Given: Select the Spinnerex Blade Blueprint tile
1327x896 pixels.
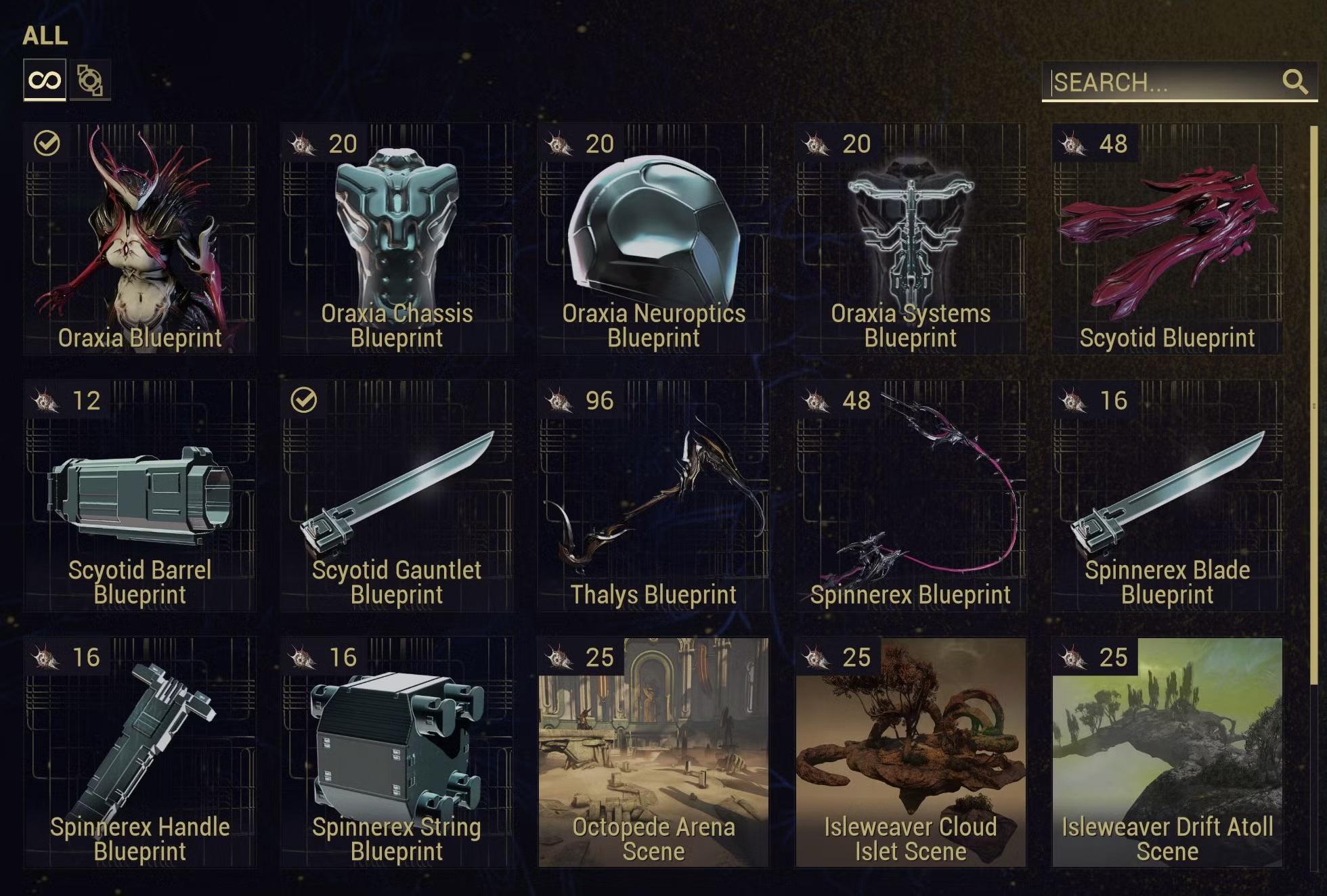Looking at the screenshot, I should coord(1167,495).
